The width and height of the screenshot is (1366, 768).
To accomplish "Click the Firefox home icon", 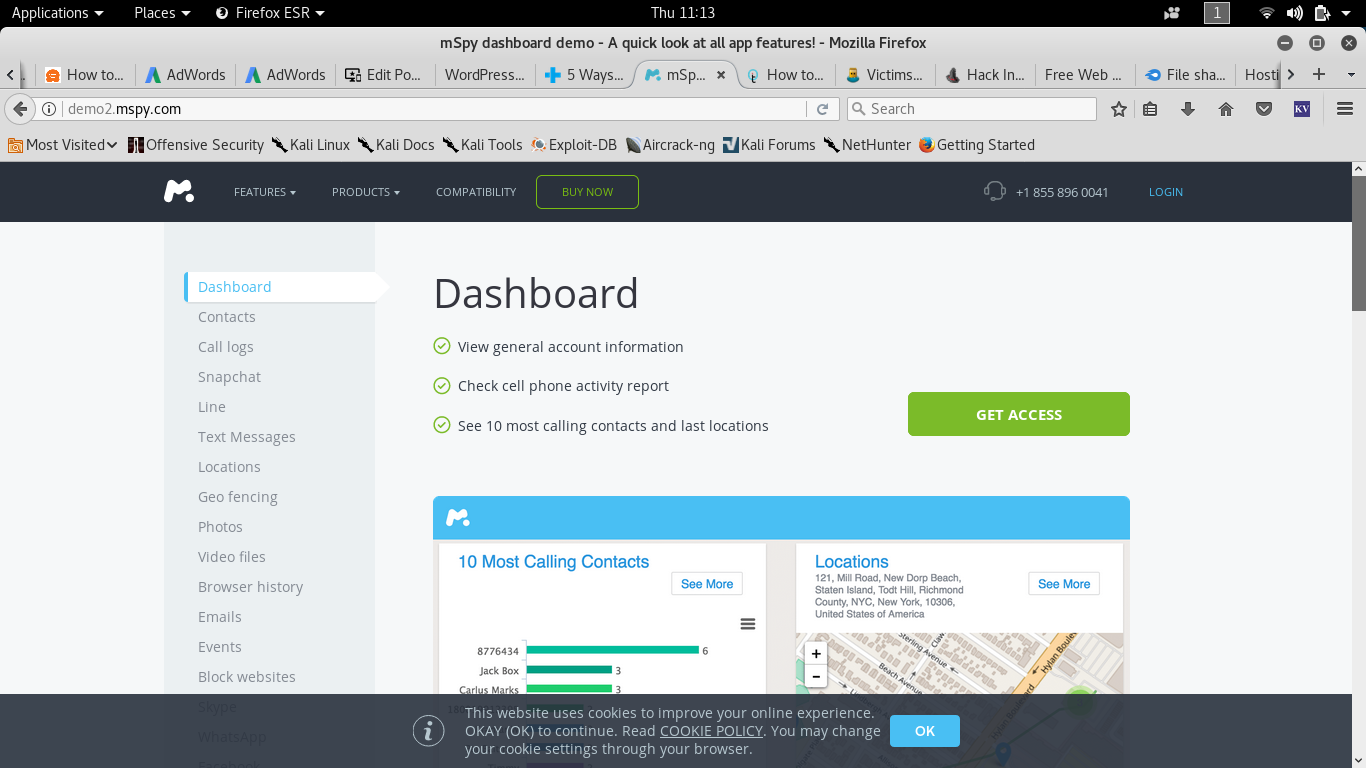I will click(1226, 109).
